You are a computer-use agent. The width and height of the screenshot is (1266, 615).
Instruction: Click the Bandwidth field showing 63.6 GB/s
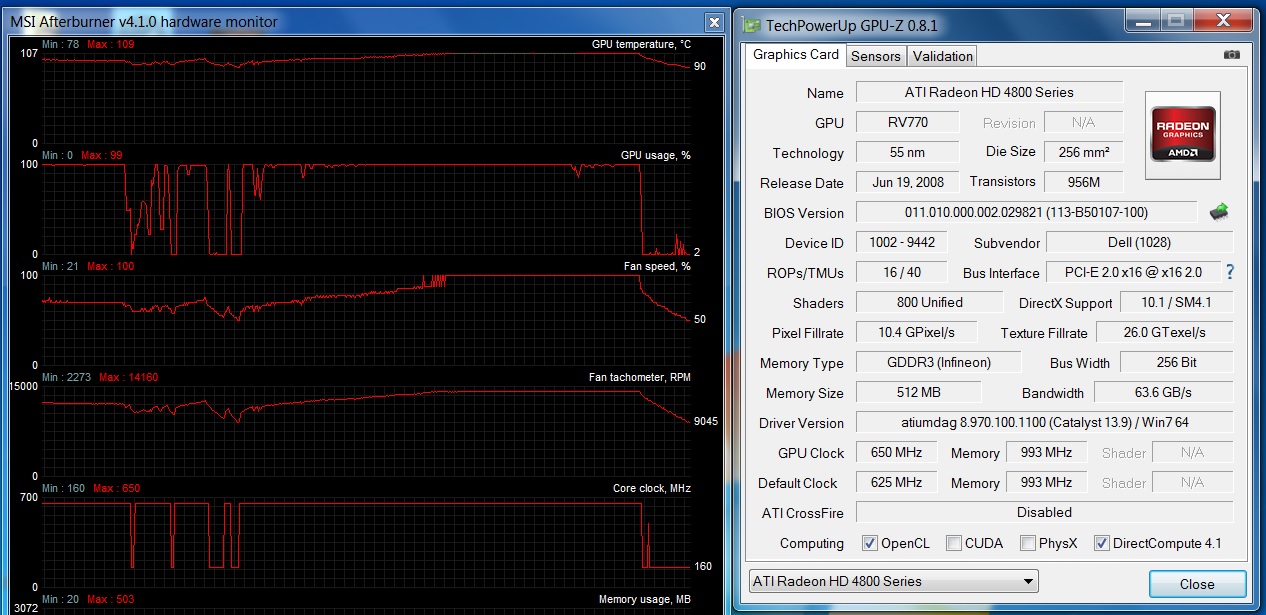[1164, 392]
